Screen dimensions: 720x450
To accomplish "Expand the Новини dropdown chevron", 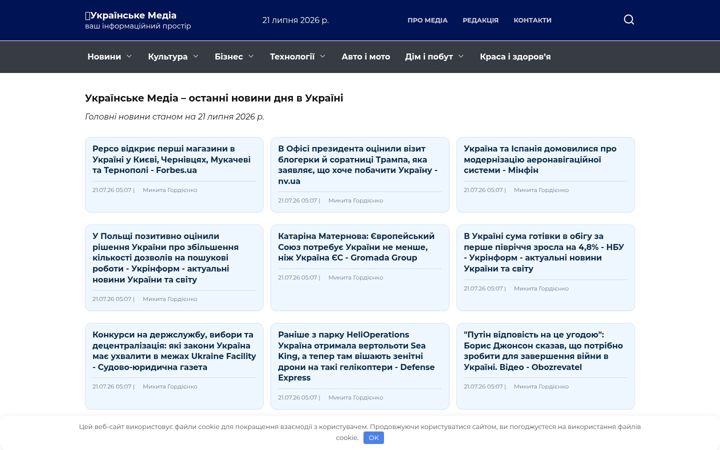I will pyautogui.click(x=129, y=56).
